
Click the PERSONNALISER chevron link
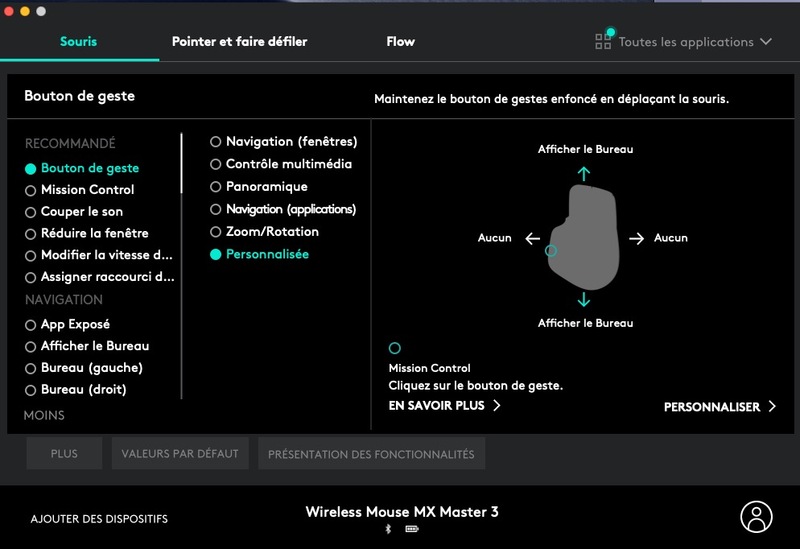click(x=720, y=407)
